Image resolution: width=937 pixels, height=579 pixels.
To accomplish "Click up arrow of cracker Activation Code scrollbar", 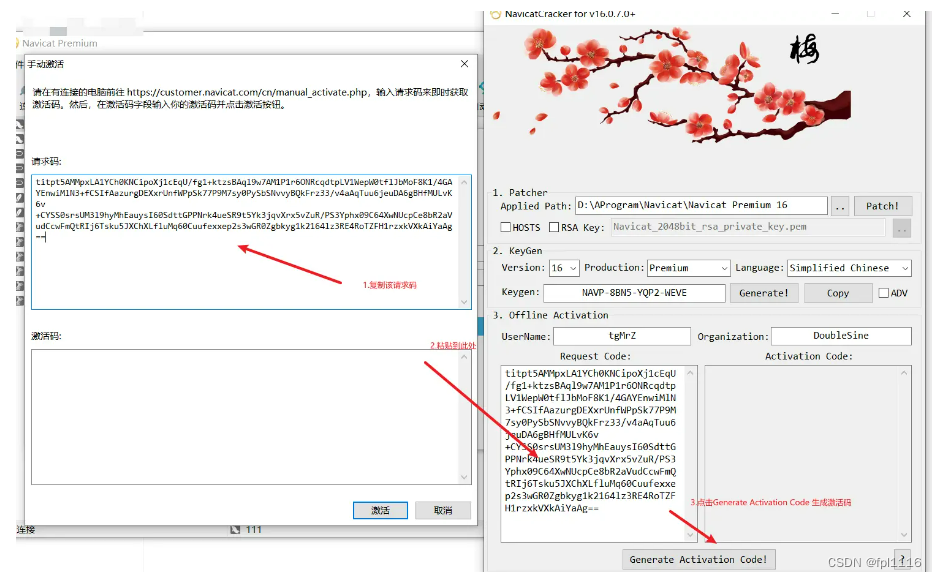I will coord(904,373).
